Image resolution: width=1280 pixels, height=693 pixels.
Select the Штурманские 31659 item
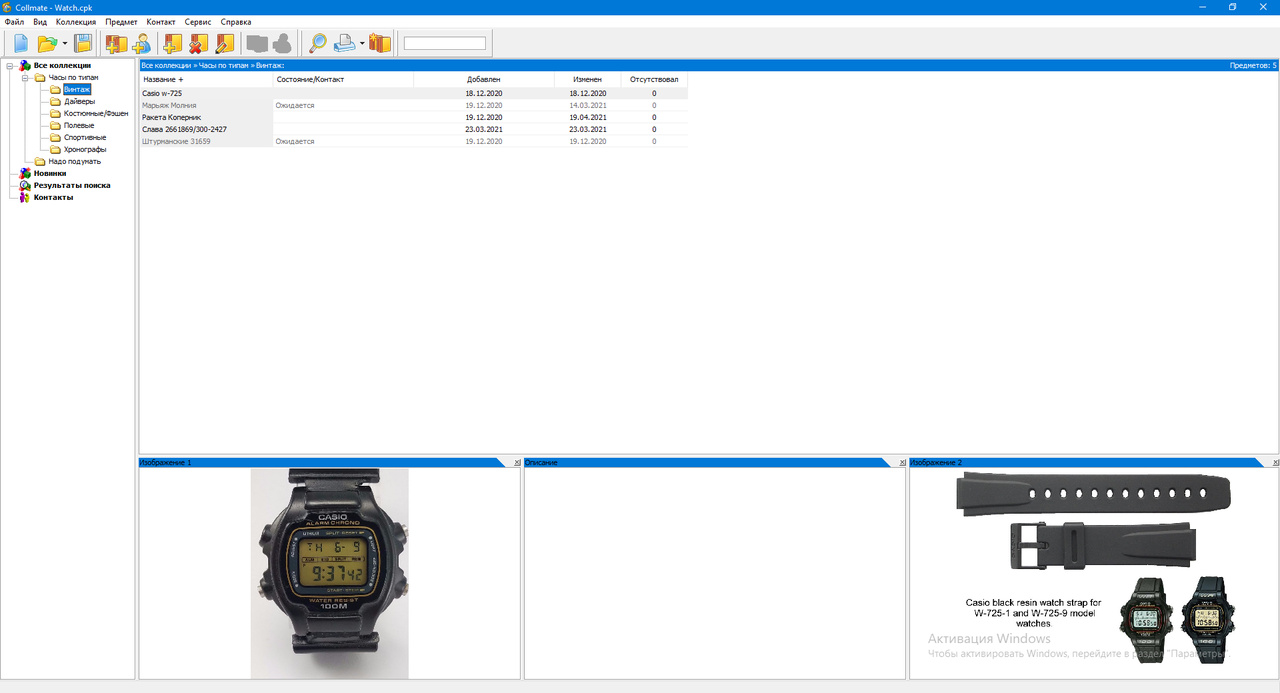176,142
